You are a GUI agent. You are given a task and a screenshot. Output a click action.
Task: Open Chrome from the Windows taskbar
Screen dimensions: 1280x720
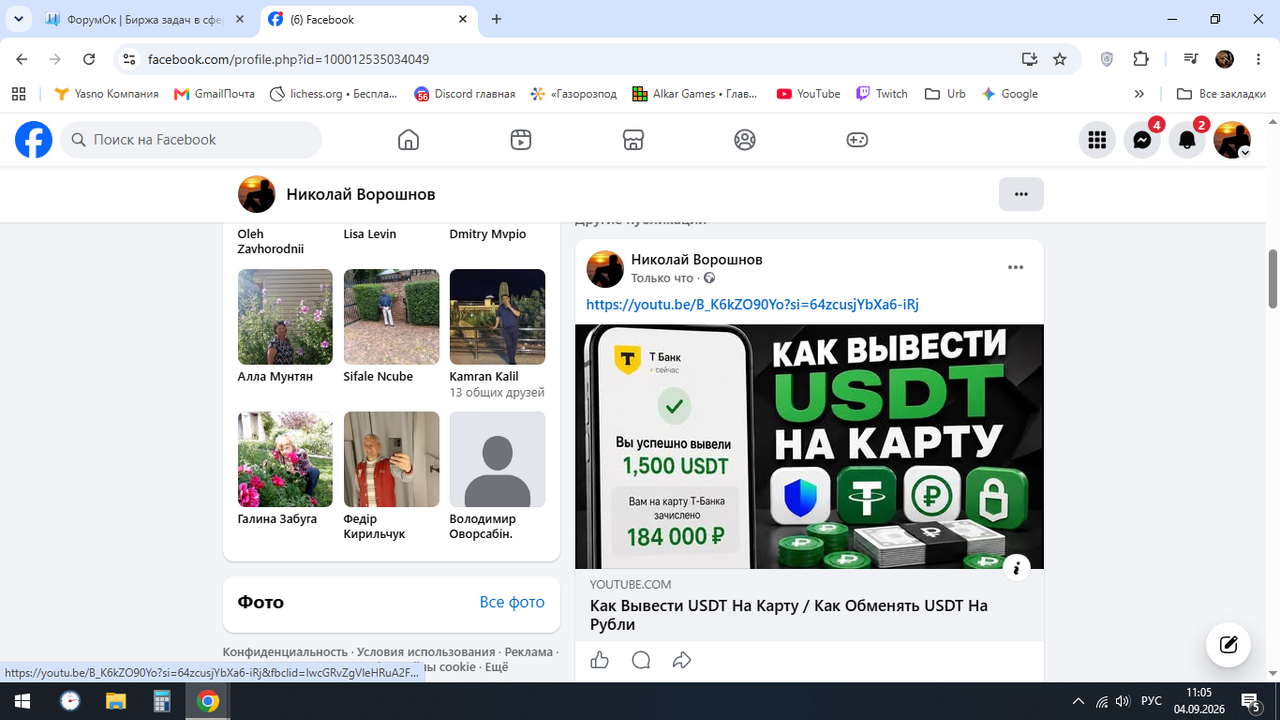[x=208, y=701]
